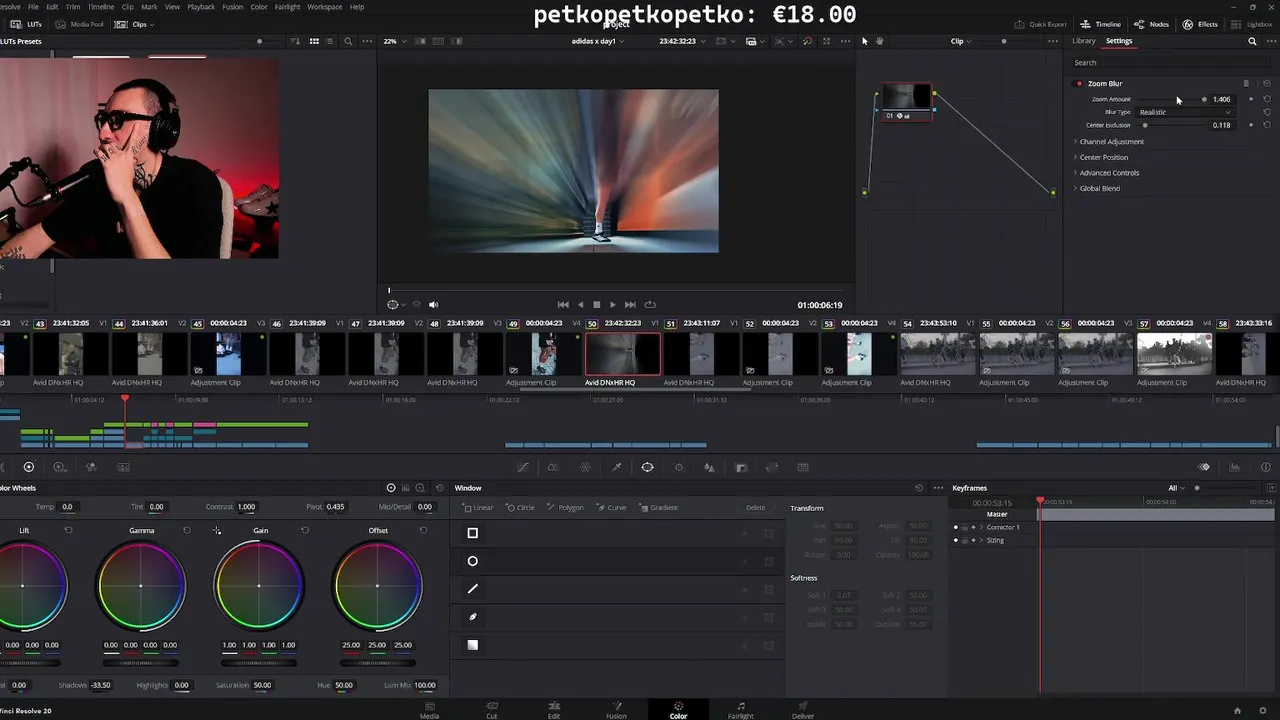Select clip 50 thumbnail in the clip strip

click(623, 354)
